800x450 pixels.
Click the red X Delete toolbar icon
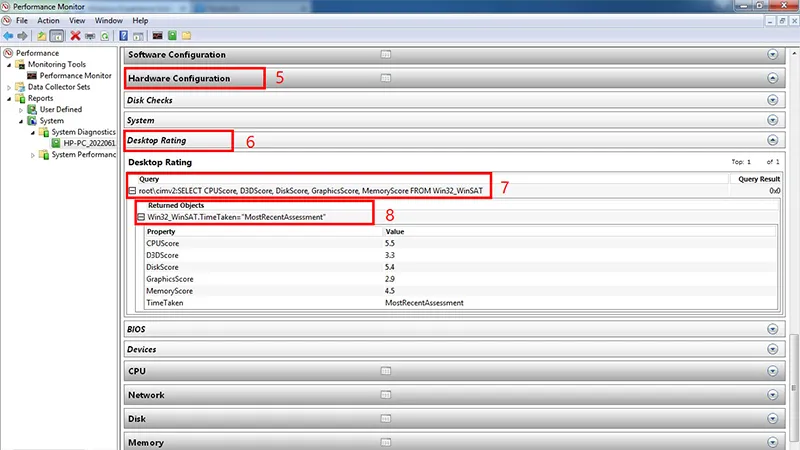(75, 35)
